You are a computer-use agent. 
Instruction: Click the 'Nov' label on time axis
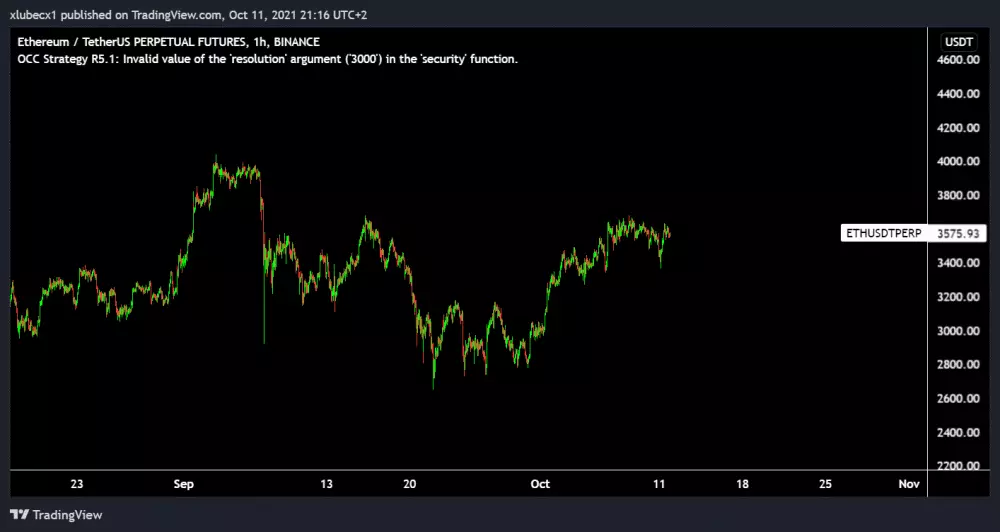[909, 484]
